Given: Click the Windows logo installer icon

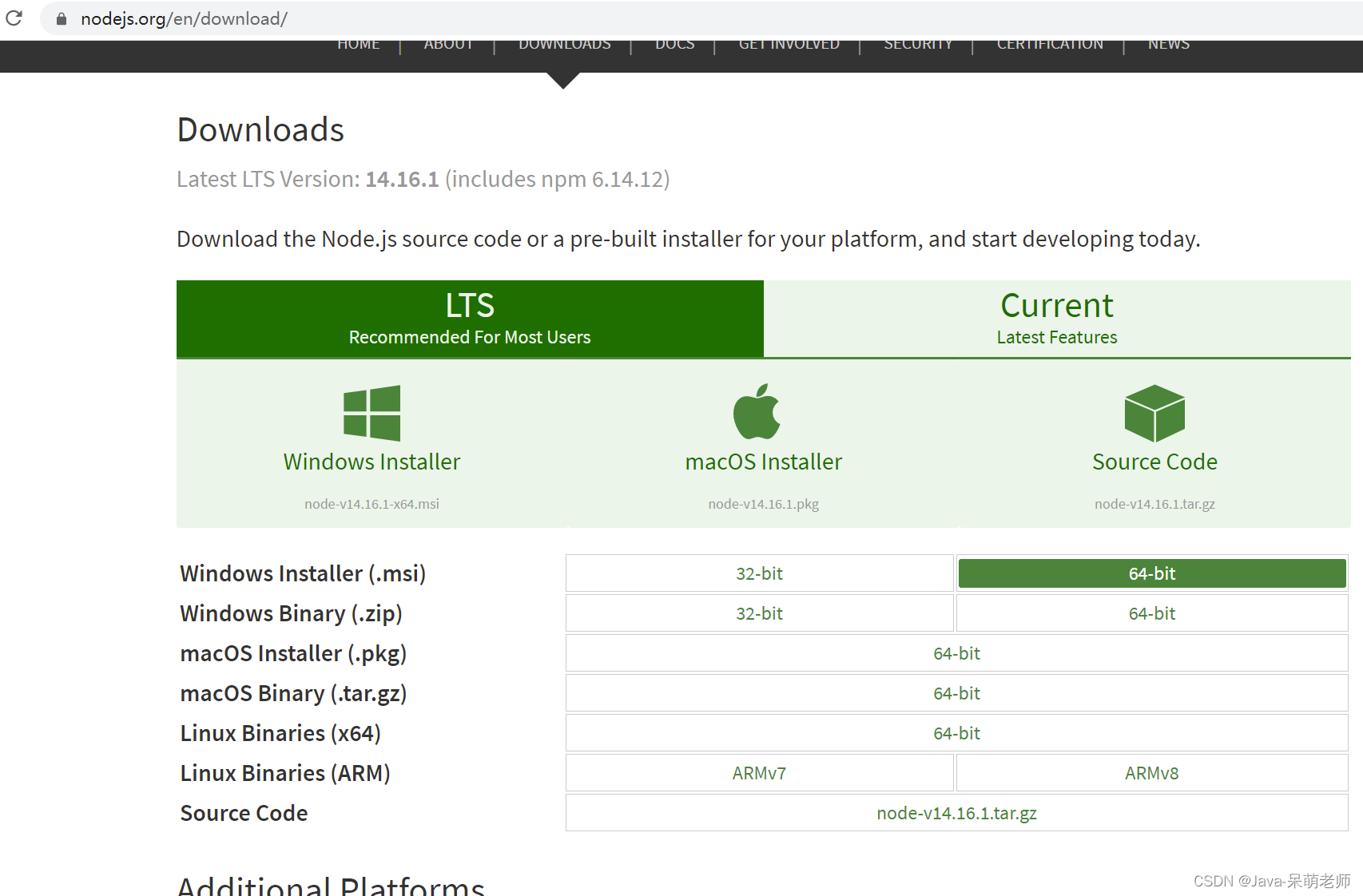Looking at the screenshot, I should click(372, 413).
